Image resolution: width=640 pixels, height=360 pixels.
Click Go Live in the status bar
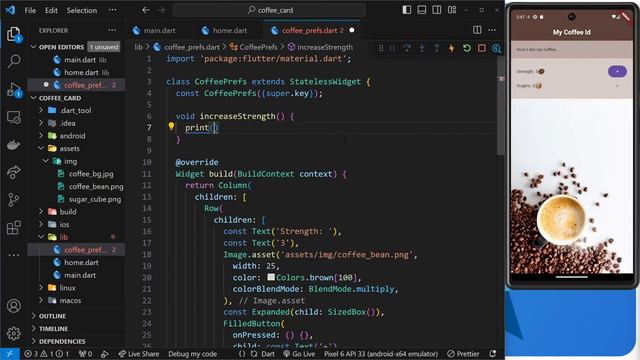click(x=299, y=354)
